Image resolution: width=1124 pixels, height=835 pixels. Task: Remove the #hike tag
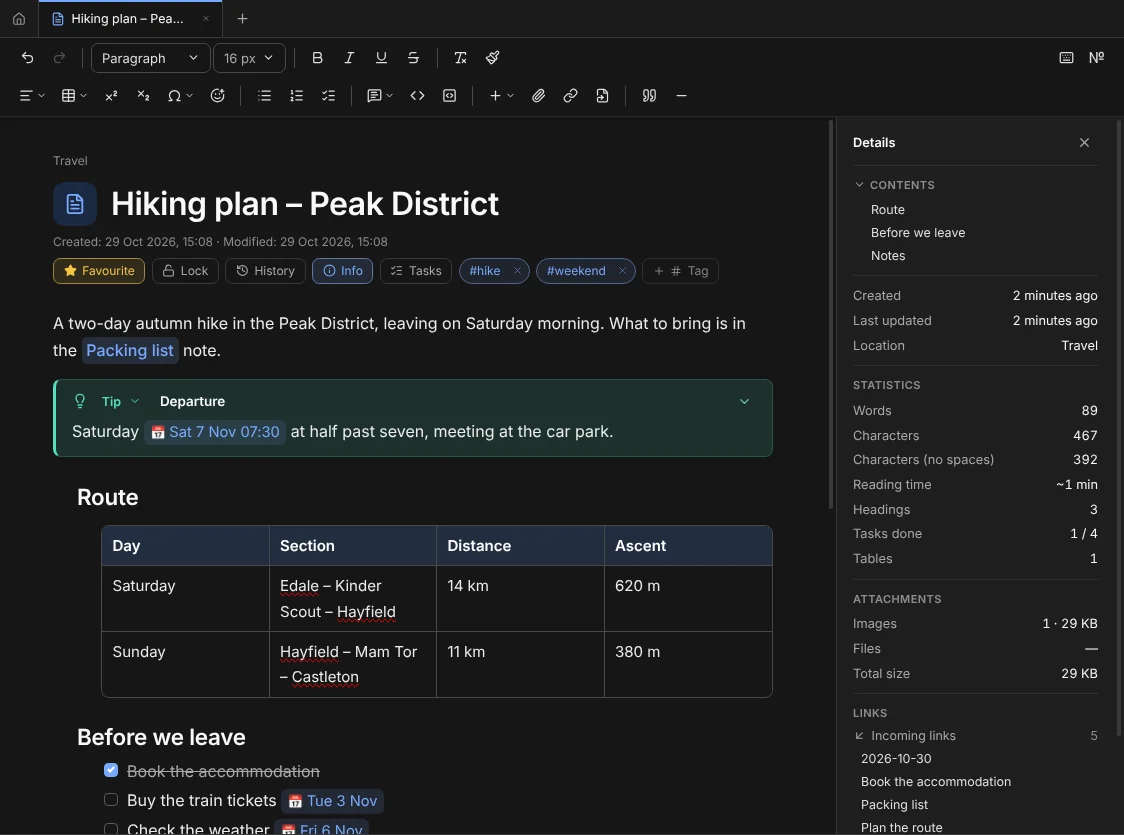coord(517,271)
